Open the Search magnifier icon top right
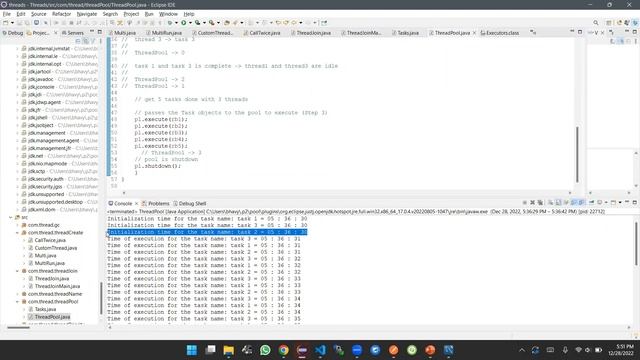 coord(596,23)
